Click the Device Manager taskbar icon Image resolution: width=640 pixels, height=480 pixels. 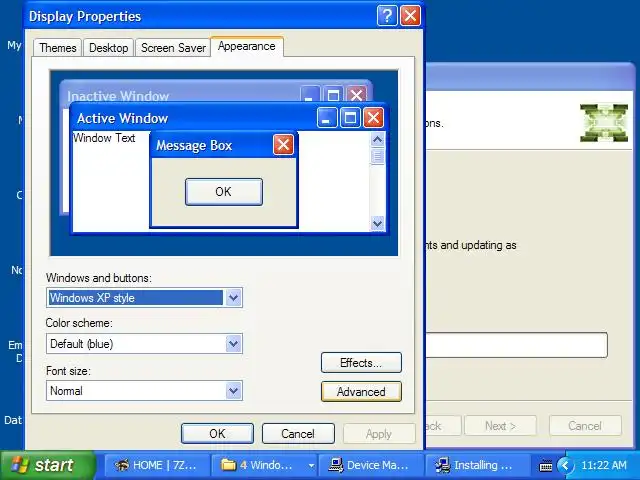[336, 465]
